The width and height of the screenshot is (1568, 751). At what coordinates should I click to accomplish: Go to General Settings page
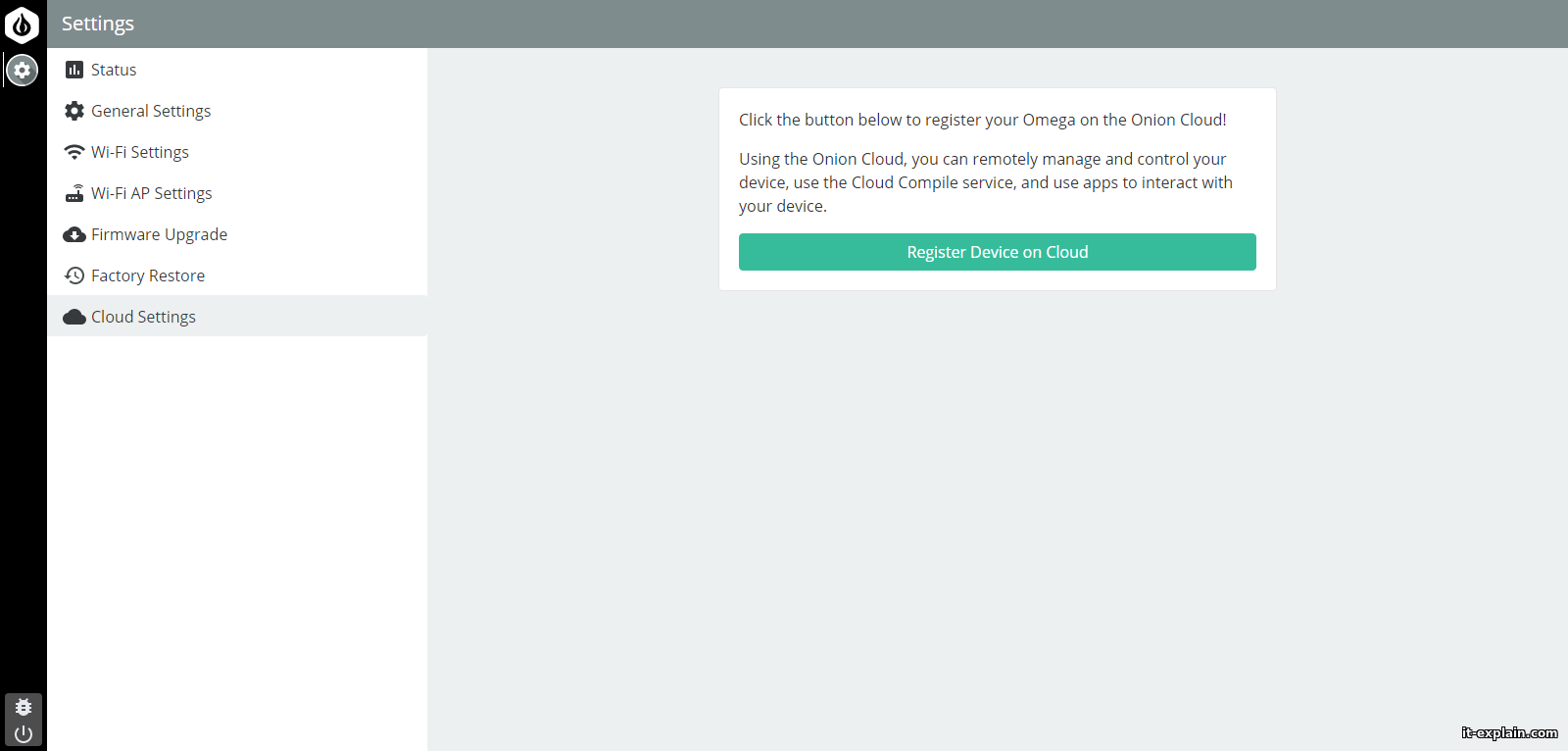point(151,111)
